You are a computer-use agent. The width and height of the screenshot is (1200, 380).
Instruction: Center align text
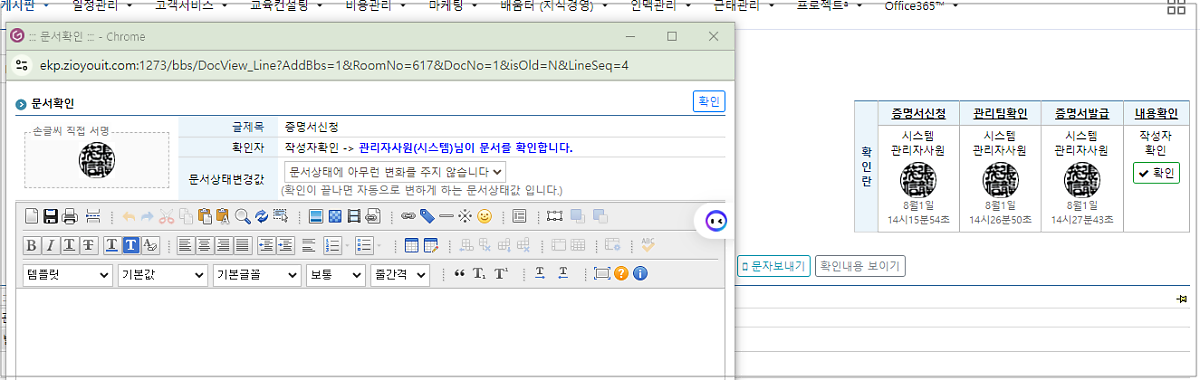point(205,244)
